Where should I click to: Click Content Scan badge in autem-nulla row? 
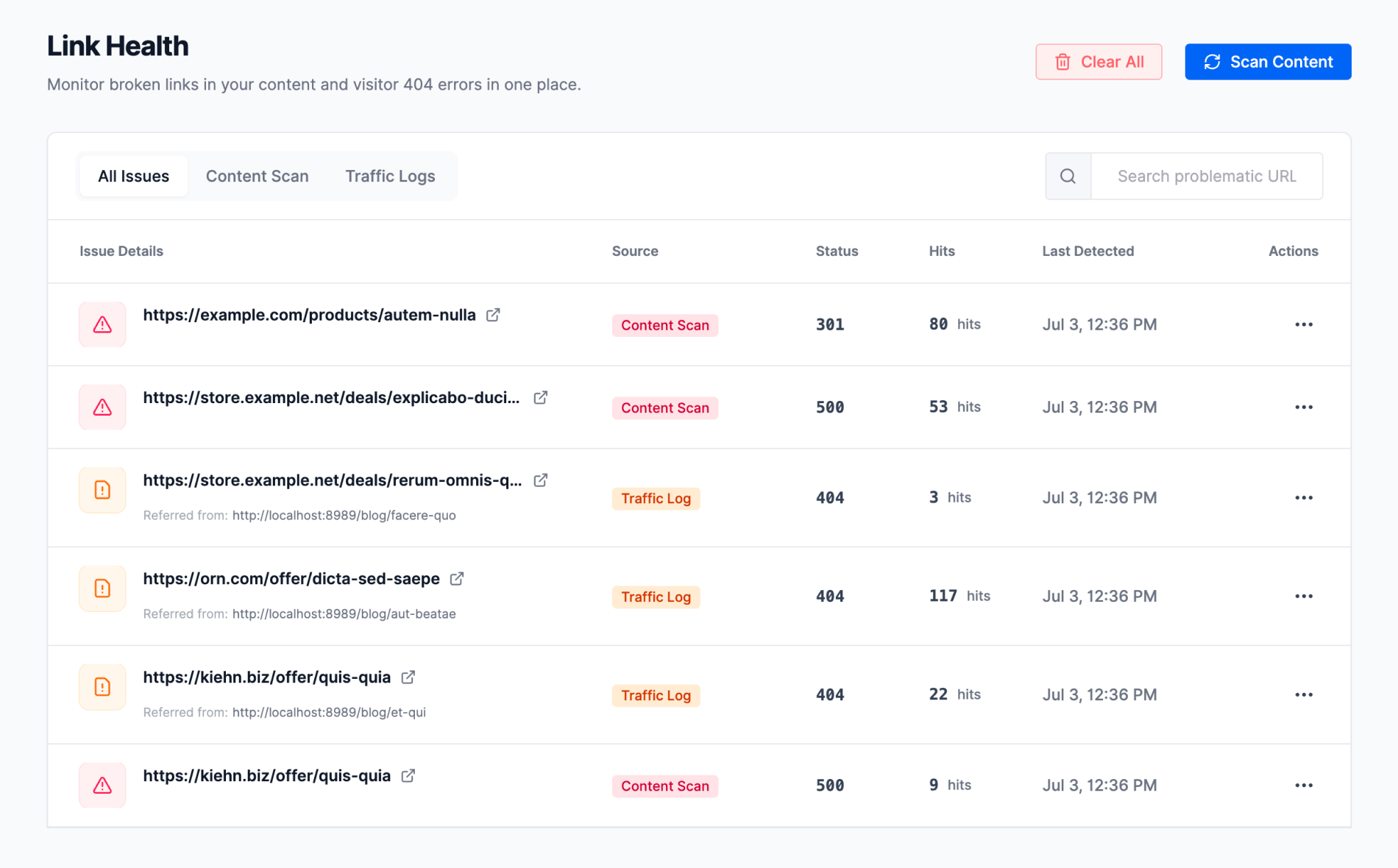(x=665, y=325)
